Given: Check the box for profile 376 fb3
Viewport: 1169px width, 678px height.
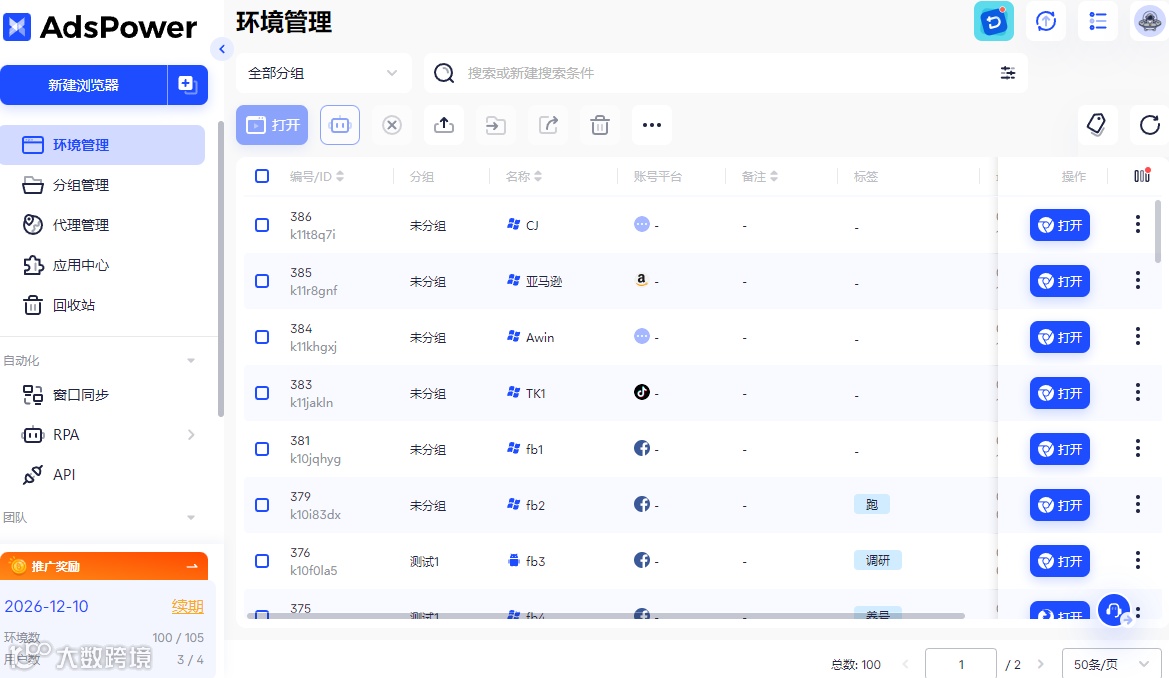Looking at the screenshot, I should coord(262,560).
